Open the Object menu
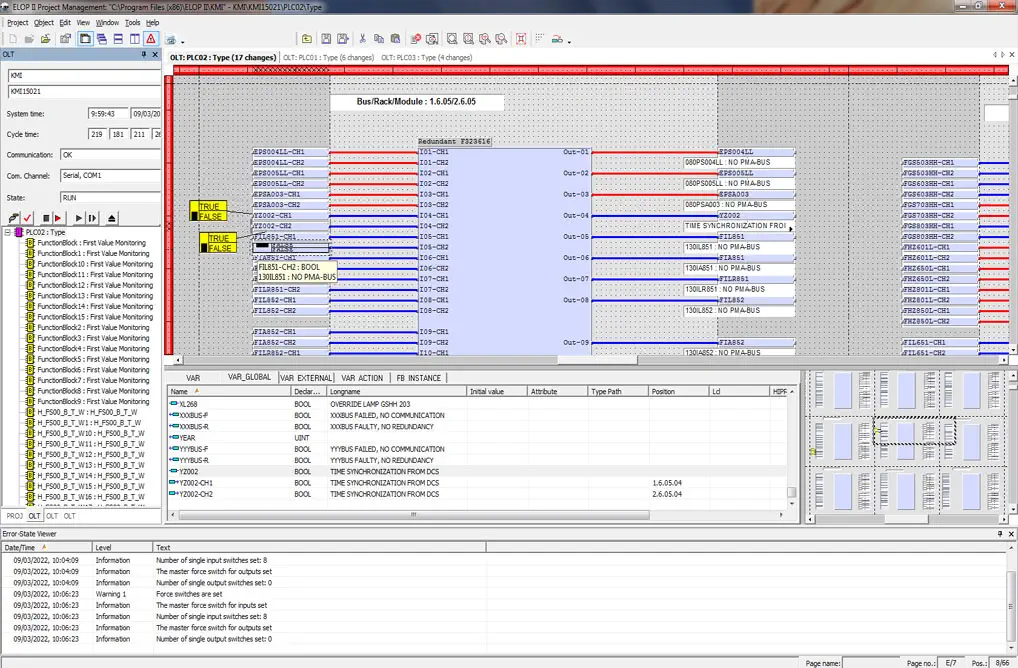The image size is (1018, 668). click(x=44, y=22)
